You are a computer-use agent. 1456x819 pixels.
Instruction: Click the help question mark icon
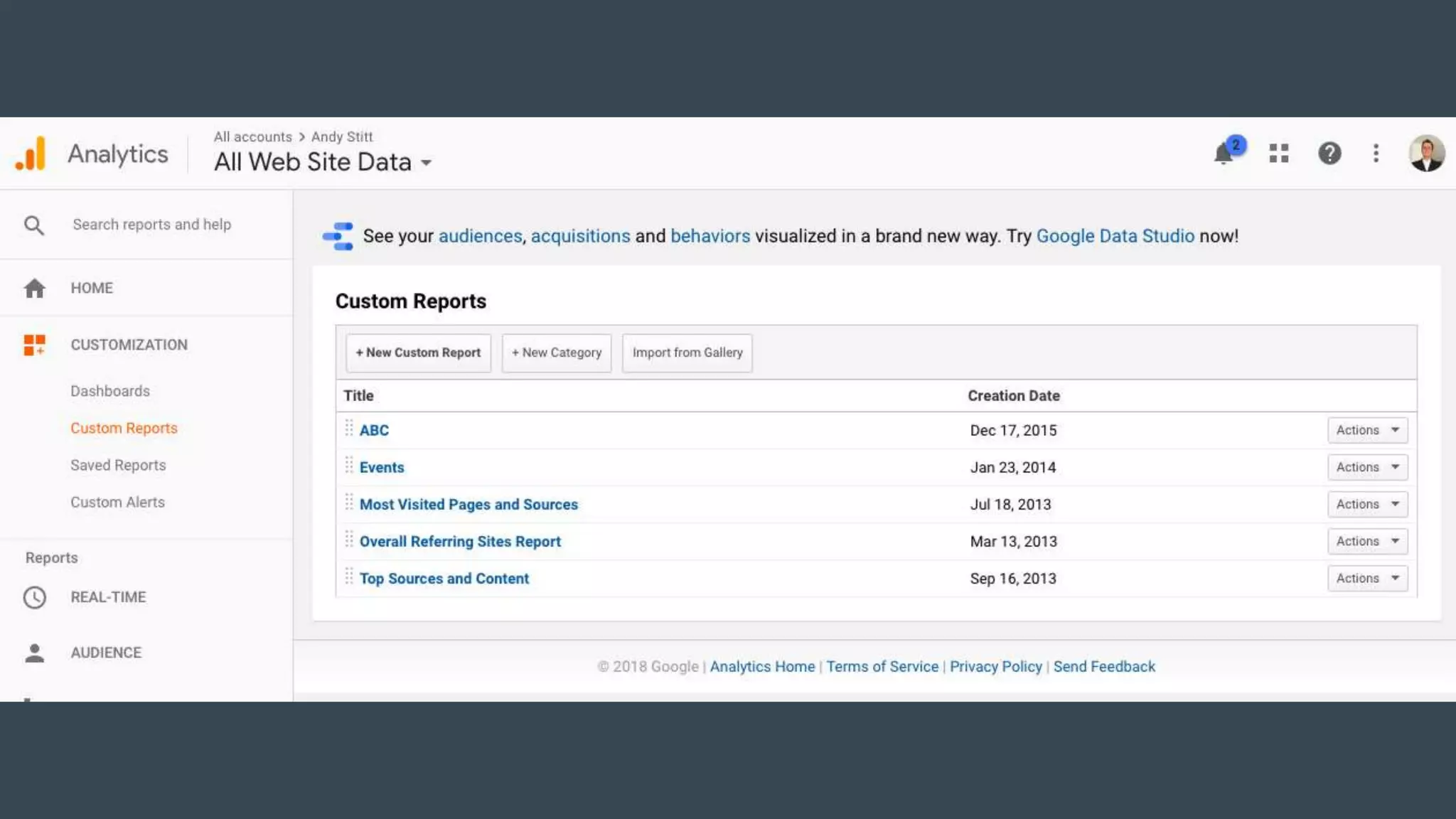[x=1329, y=154]
